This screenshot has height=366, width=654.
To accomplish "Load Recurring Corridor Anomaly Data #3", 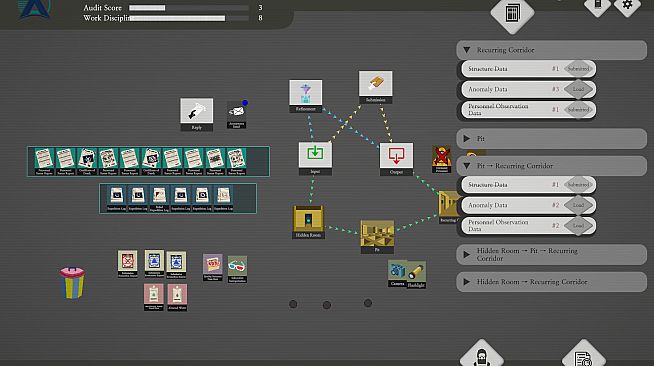I will point(579,89).
